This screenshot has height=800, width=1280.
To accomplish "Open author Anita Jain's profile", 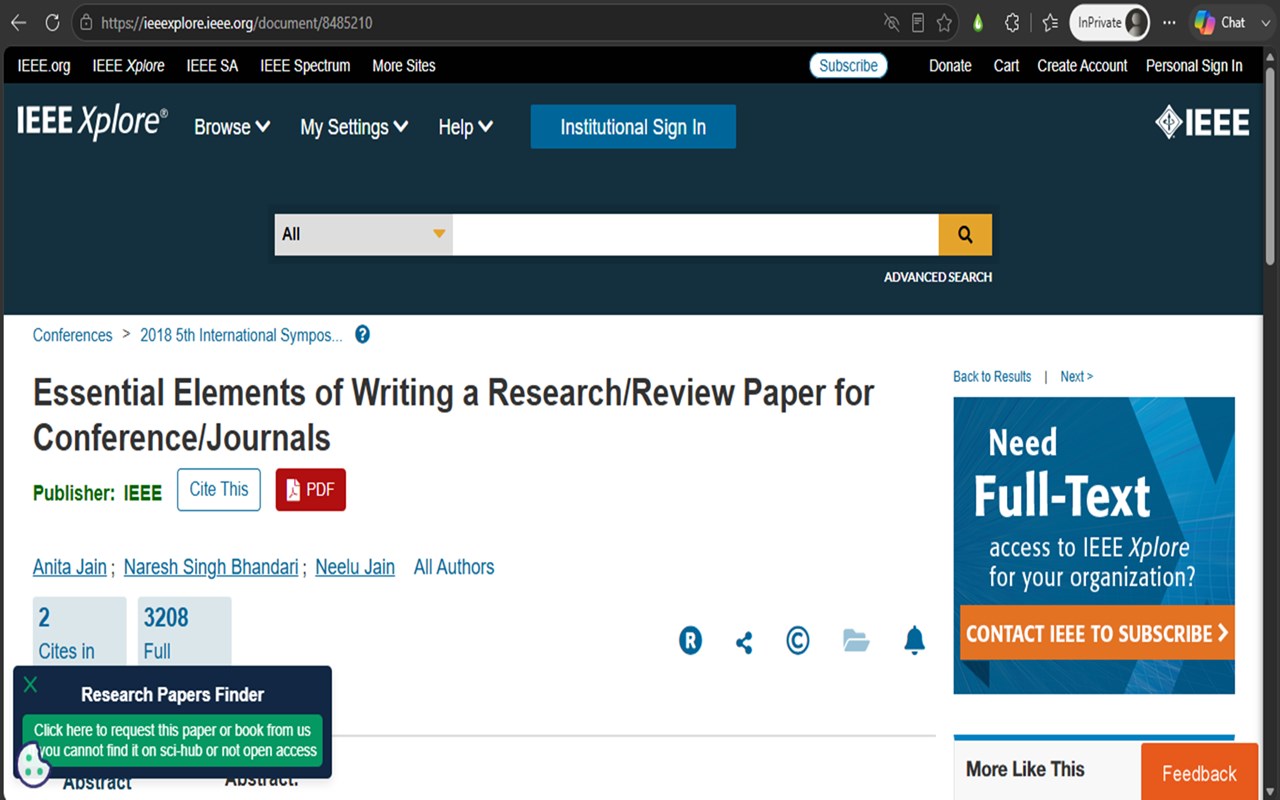I will click(70, 567).
